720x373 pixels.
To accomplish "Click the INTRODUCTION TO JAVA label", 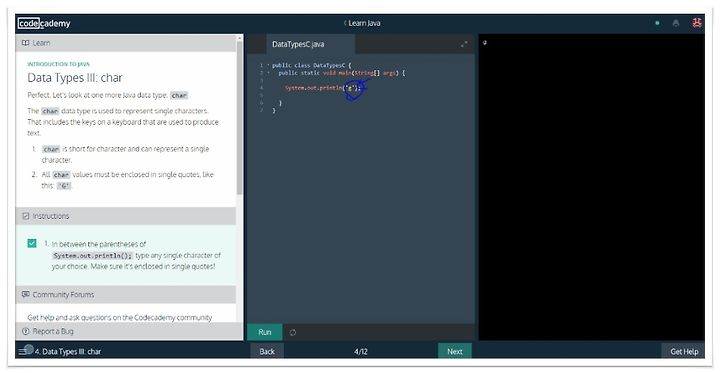I will tap(58, 64).
